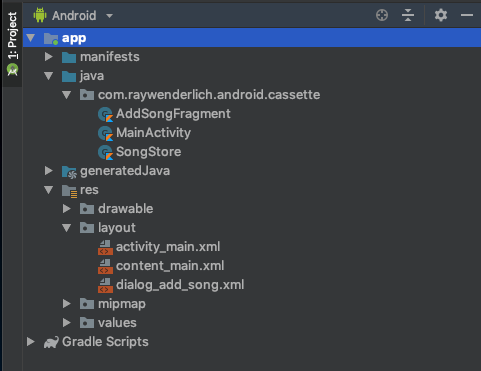Select dialog_add_song.xml file name
This screenshot has height=371, width=481.
[x=180, y=285]
